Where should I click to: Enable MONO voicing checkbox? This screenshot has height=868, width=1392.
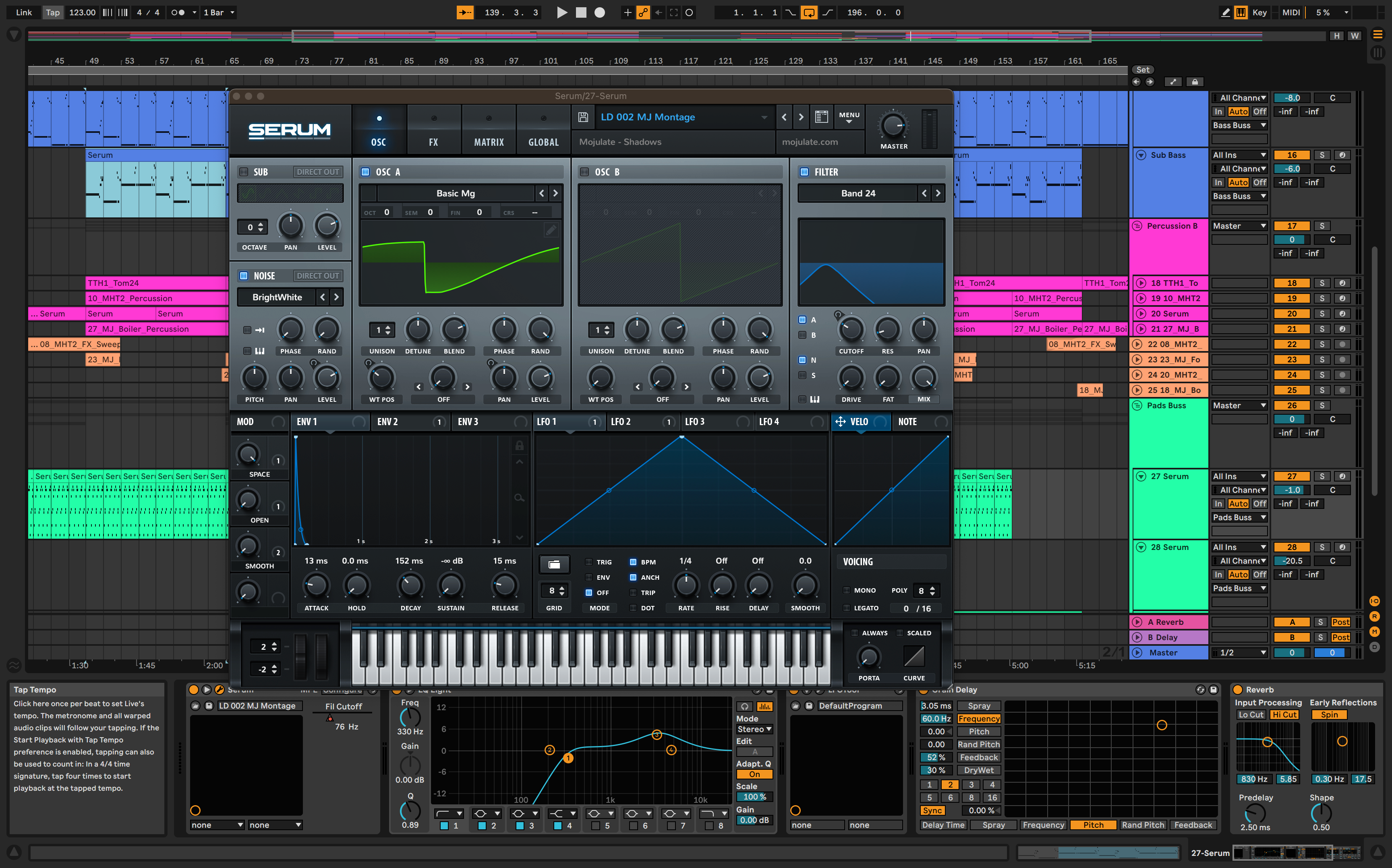pos(847,590)
